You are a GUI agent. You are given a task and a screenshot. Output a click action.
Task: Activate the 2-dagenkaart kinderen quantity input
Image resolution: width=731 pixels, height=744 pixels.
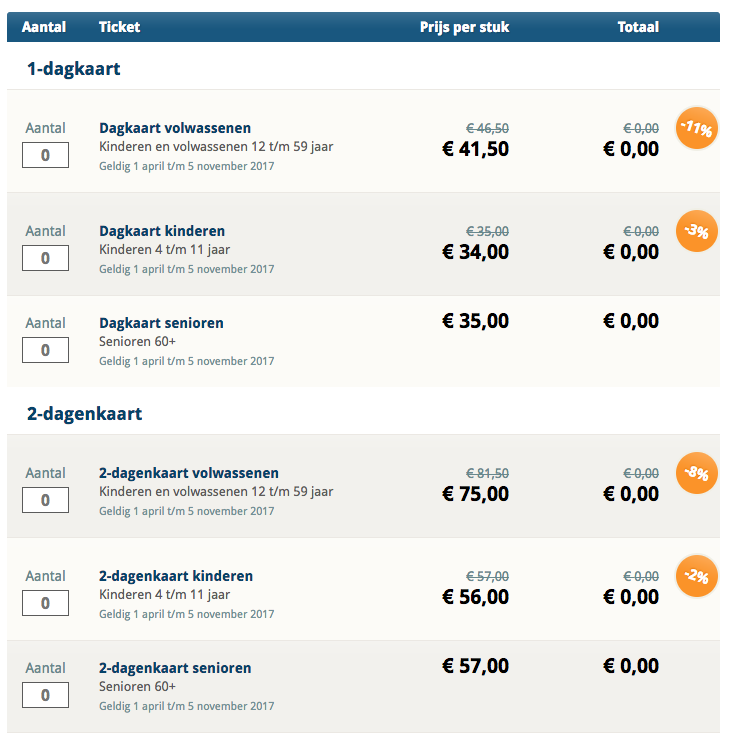pyautogui.click(x=45, y=603)
